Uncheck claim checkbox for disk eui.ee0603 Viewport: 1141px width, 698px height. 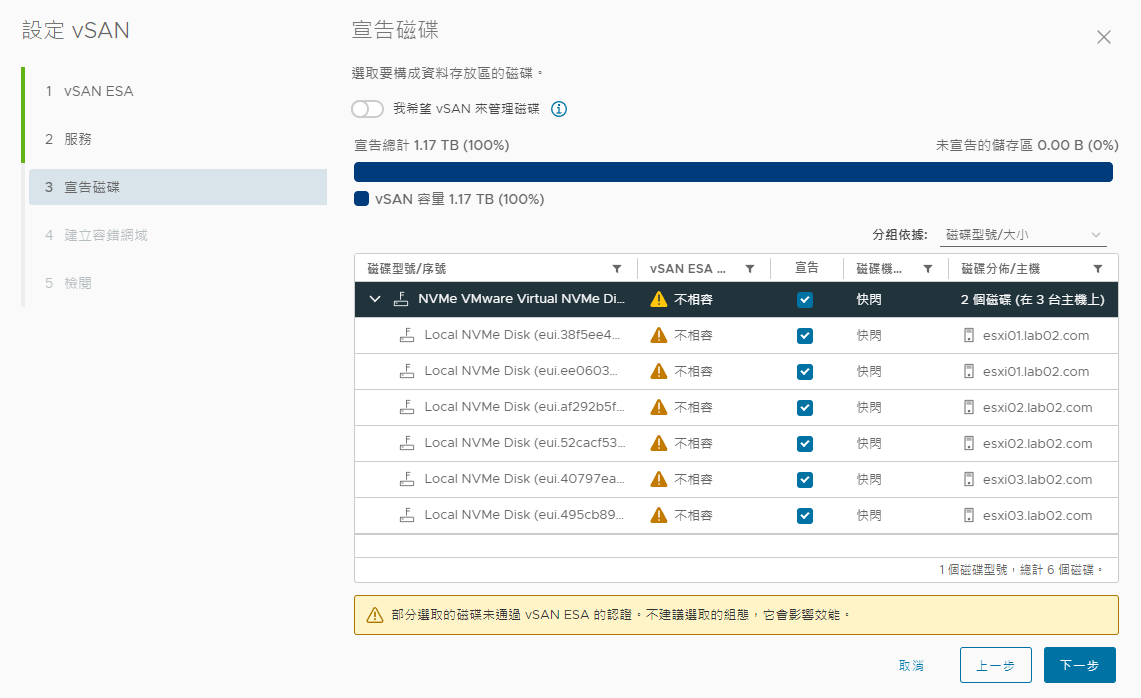point(805,372)
